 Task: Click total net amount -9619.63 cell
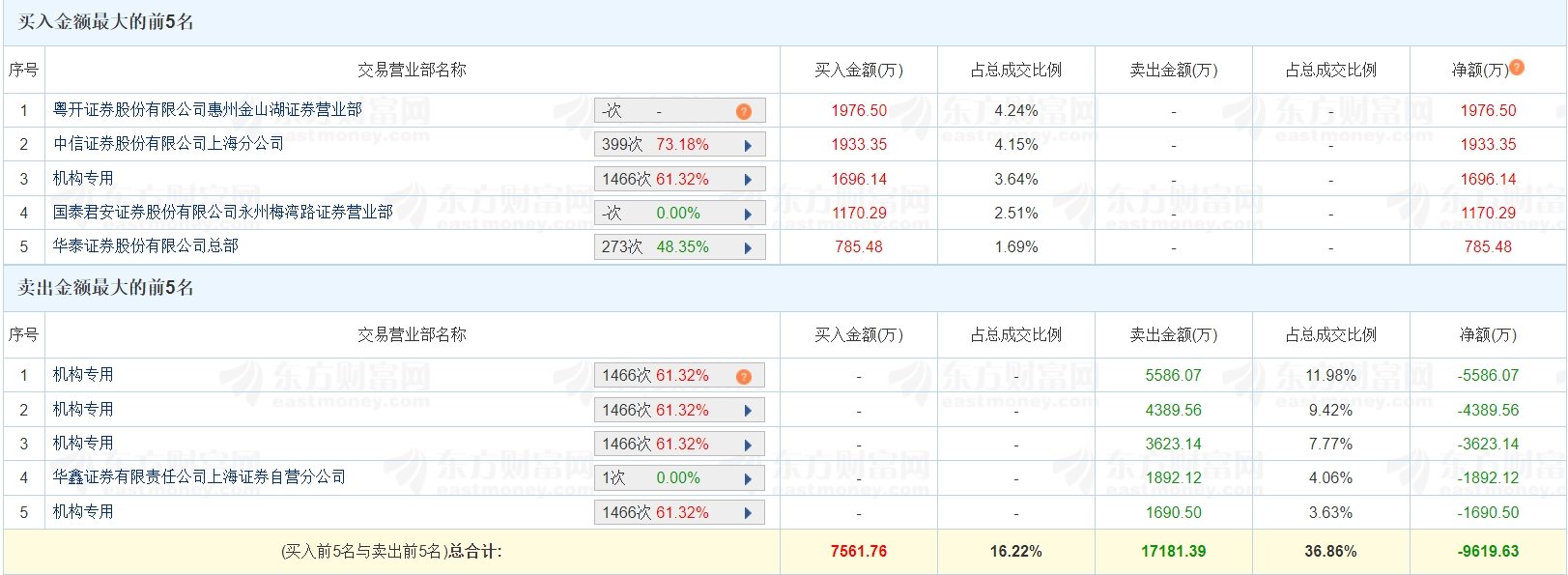point(1488,552)
